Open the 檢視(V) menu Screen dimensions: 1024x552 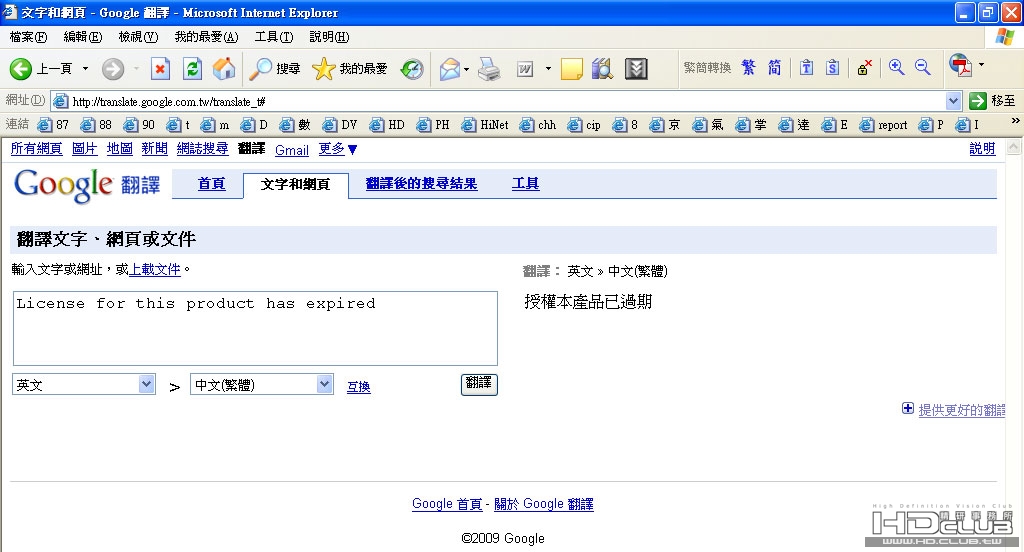click(138, 37)
